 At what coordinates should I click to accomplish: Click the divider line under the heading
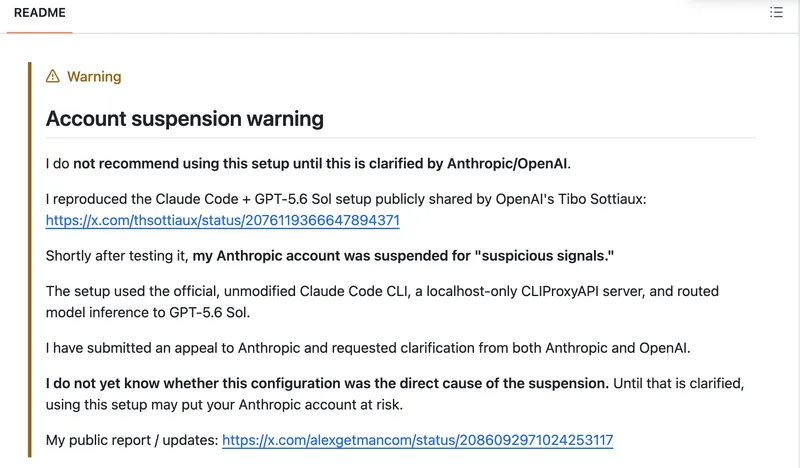coord(401,138)
